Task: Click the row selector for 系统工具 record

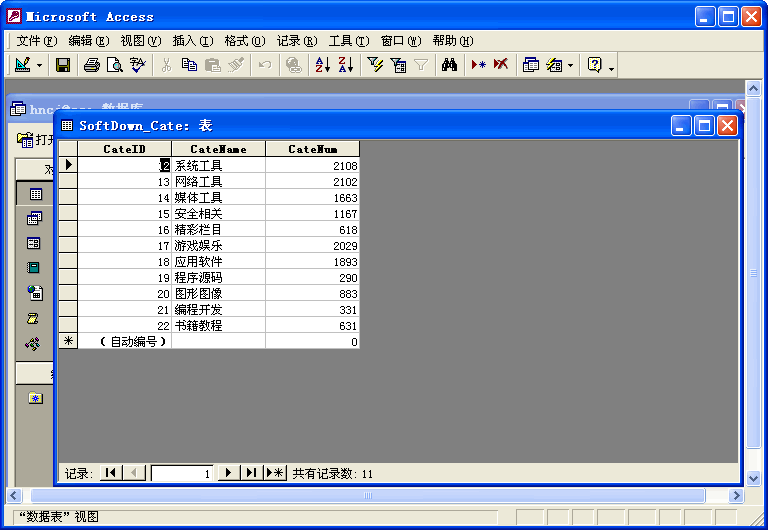Action: 68,165
